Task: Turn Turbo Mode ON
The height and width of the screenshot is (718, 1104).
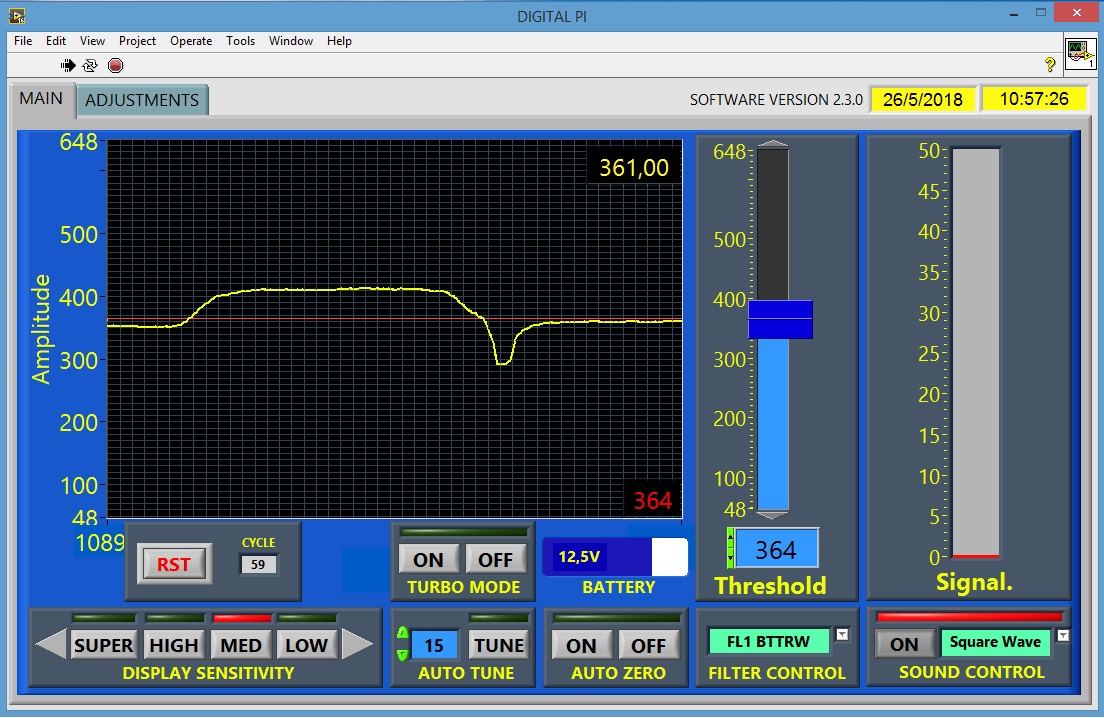Action: [429, 559]
